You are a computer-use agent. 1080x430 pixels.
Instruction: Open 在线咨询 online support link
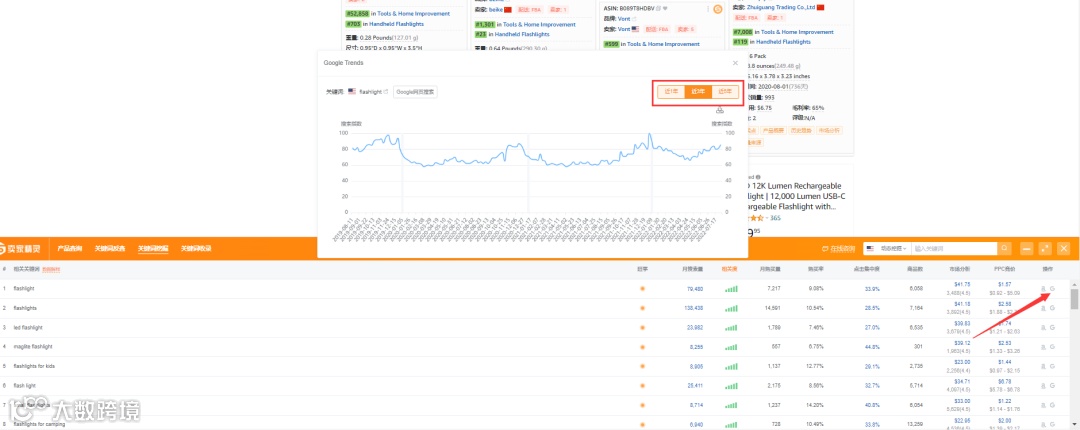[x=838, y=248]
